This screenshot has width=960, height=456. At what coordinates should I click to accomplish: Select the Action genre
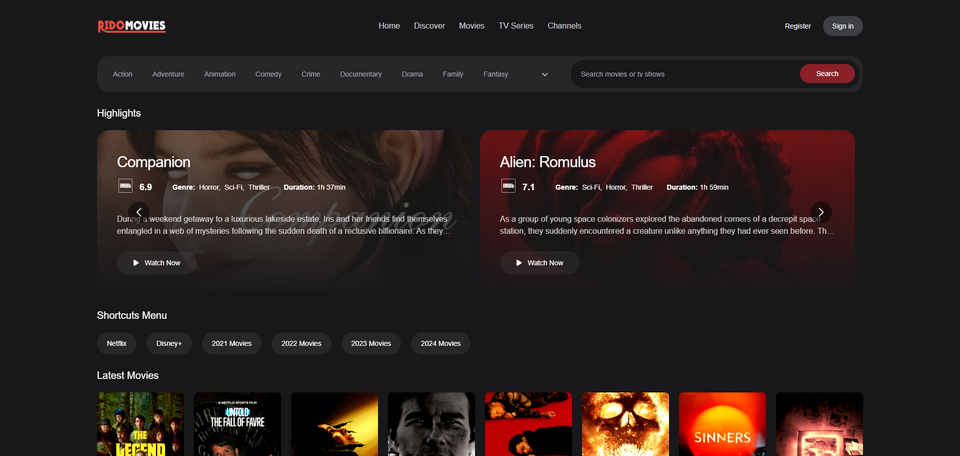pos(122,74)
